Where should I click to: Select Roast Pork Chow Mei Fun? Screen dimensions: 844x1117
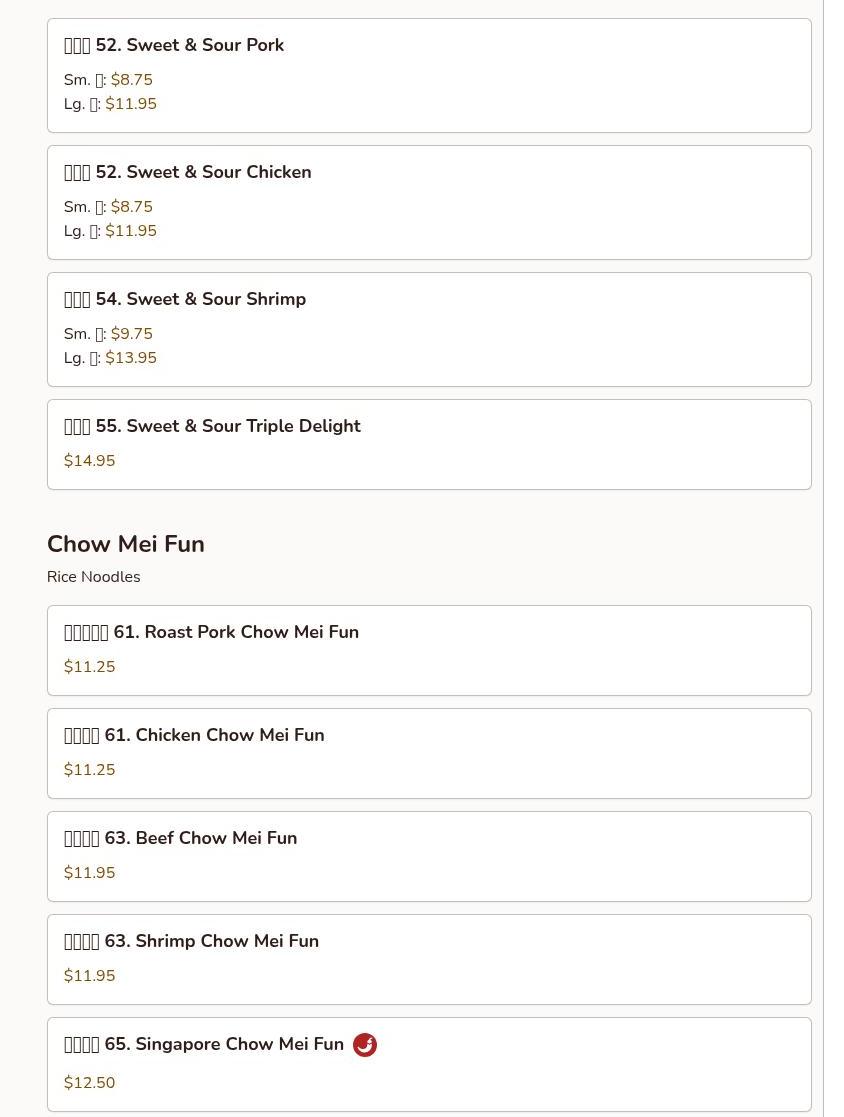coord(429,650)
